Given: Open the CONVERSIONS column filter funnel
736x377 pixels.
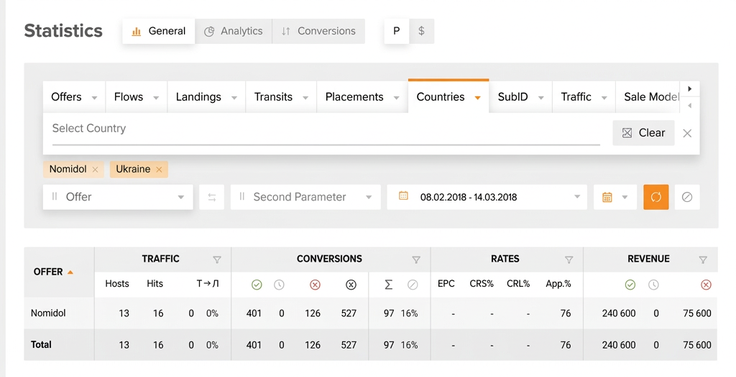Looking at the screenshot, I should pyautogui.click(x=416, y=260).
